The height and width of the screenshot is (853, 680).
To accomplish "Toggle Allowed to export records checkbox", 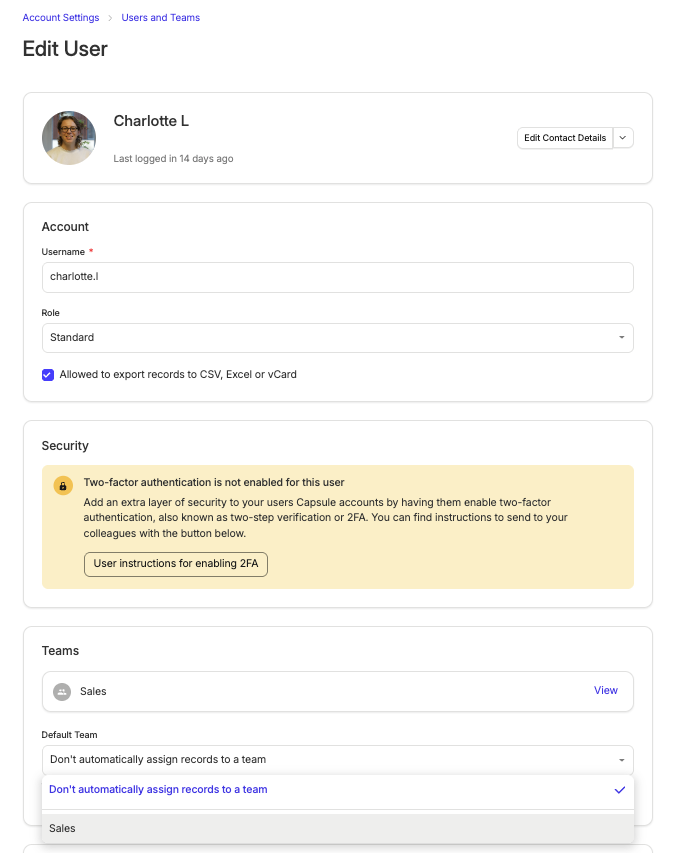I will coord(48,375).
